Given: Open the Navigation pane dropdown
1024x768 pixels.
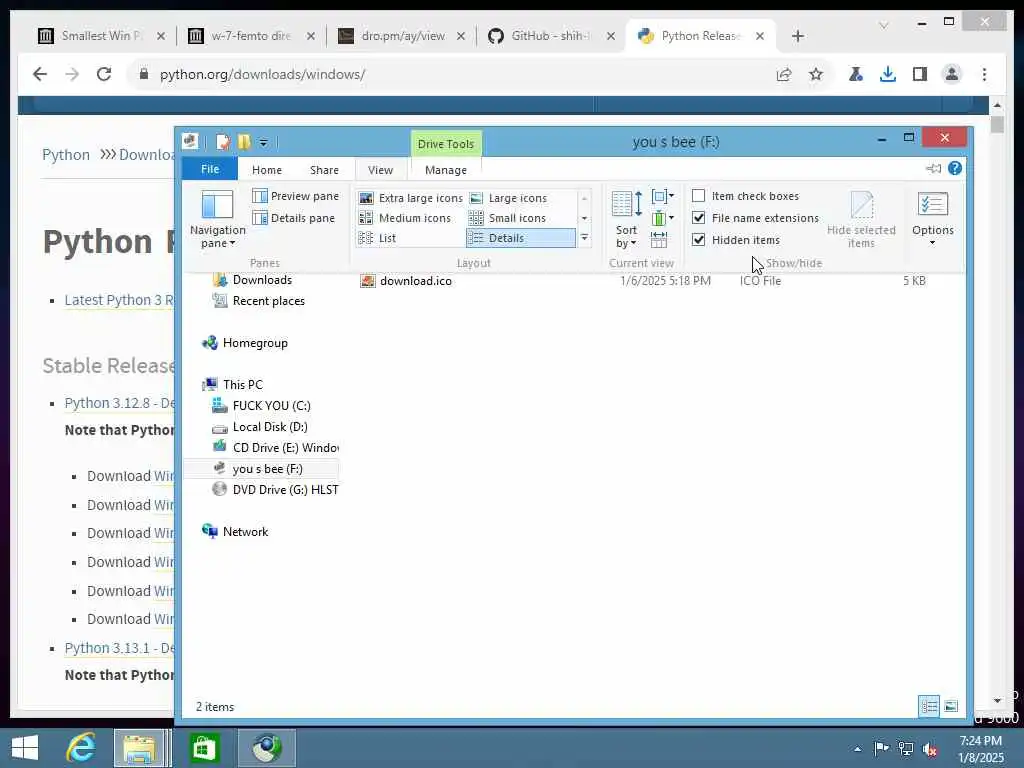Looking at the screenshot, I should (217, 219).
